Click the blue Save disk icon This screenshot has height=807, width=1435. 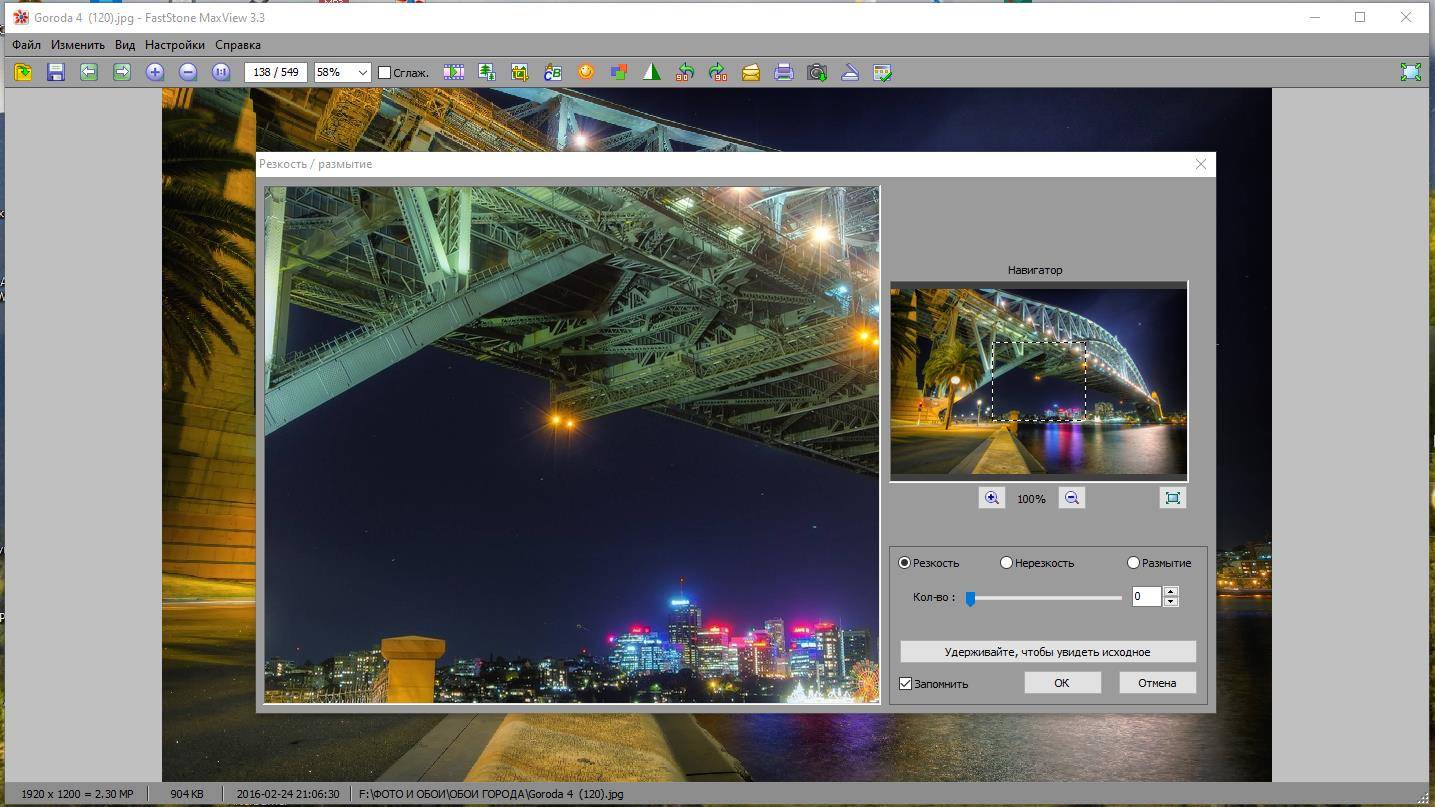coord(56,72)
